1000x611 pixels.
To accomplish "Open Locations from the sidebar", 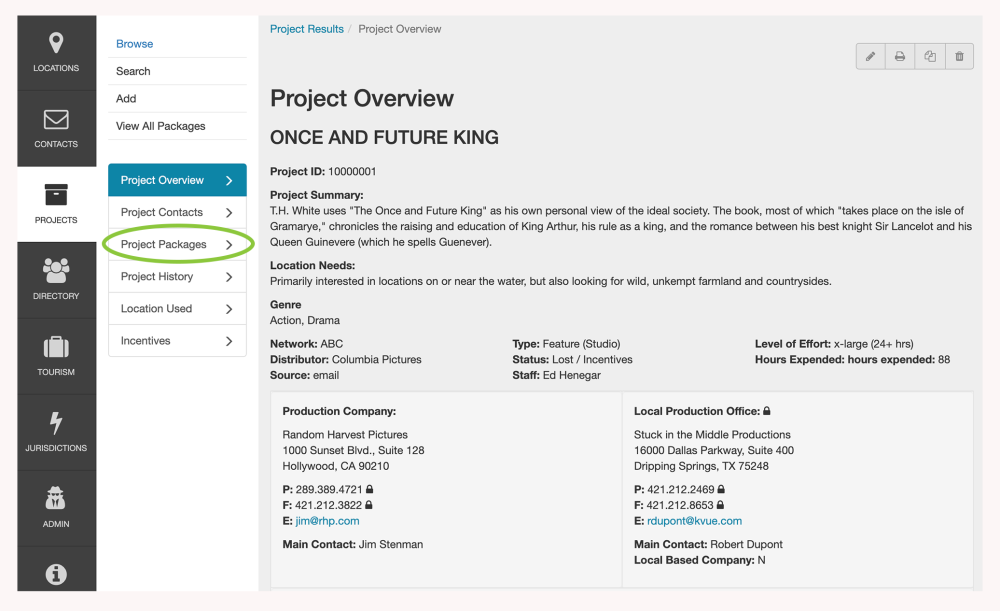I will point(56,53).
